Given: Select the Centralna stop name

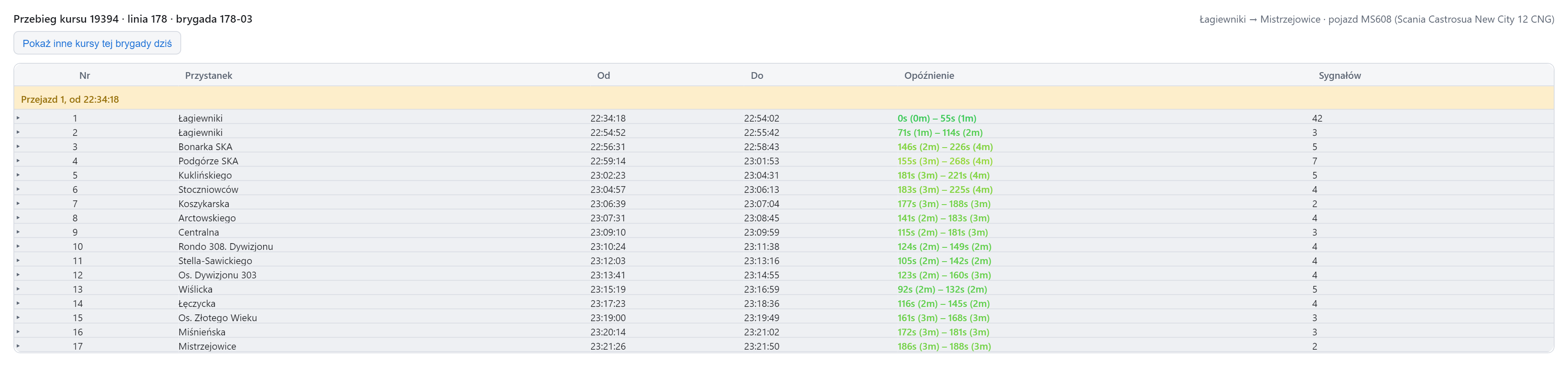Looking at the screenshot, I should (x=198, y=232).
